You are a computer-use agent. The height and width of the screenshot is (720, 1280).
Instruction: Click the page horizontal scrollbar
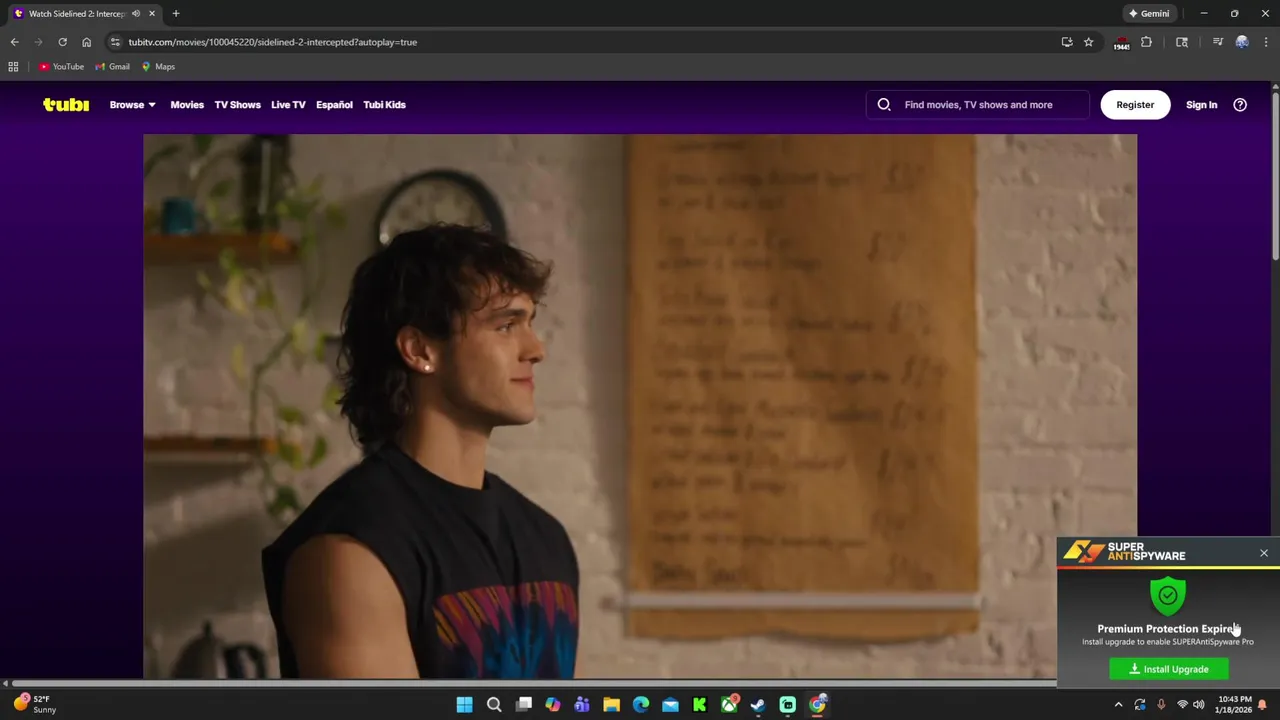533,683
